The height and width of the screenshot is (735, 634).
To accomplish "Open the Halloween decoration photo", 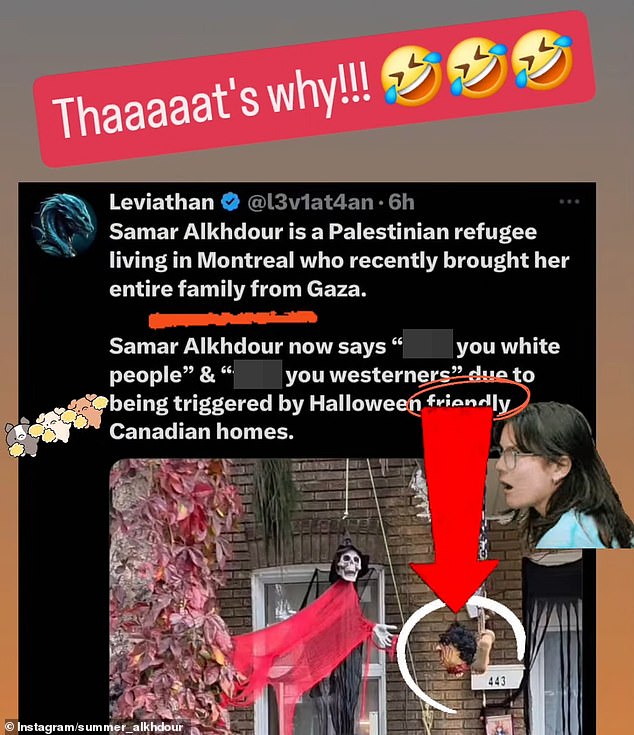I will click(346, 596).
